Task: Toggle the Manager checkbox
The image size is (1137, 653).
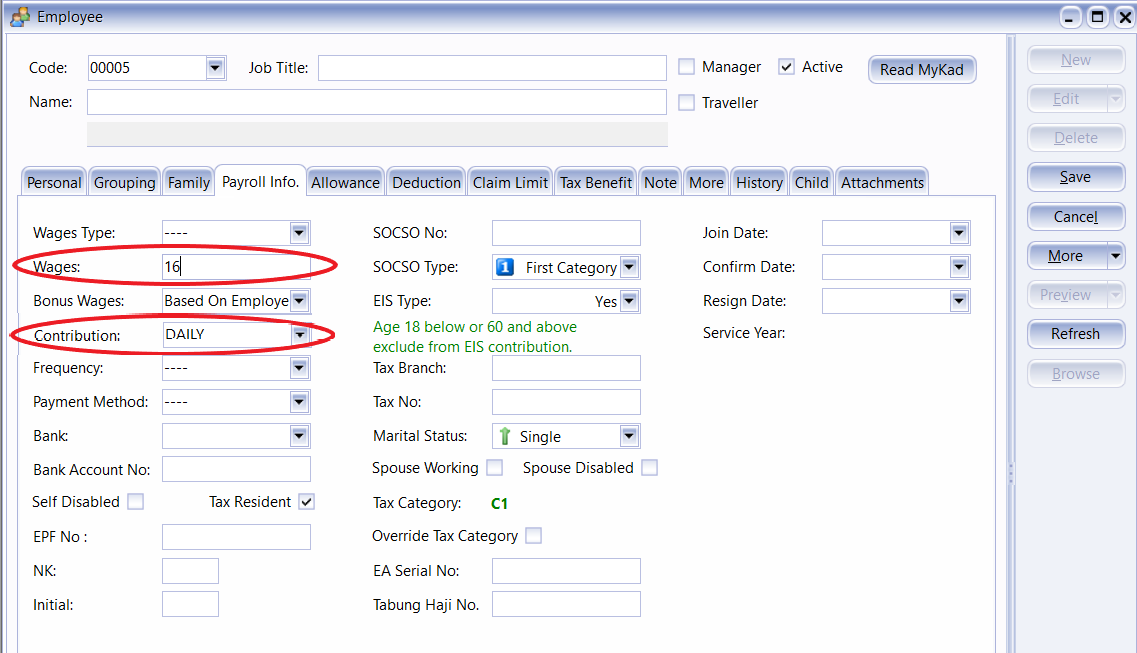Action: (686, 67)
